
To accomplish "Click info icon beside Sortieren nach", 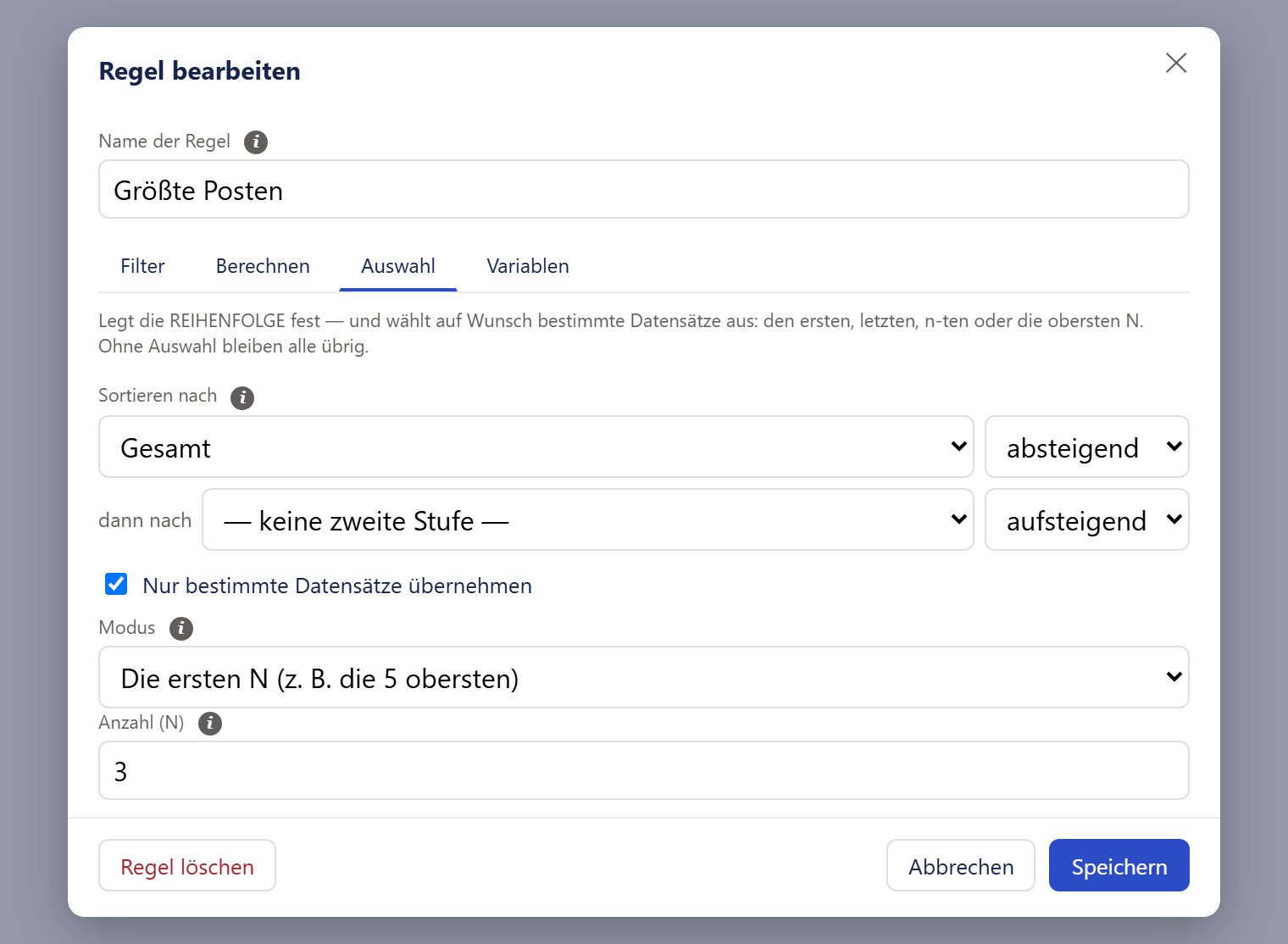I will point(242,397).
